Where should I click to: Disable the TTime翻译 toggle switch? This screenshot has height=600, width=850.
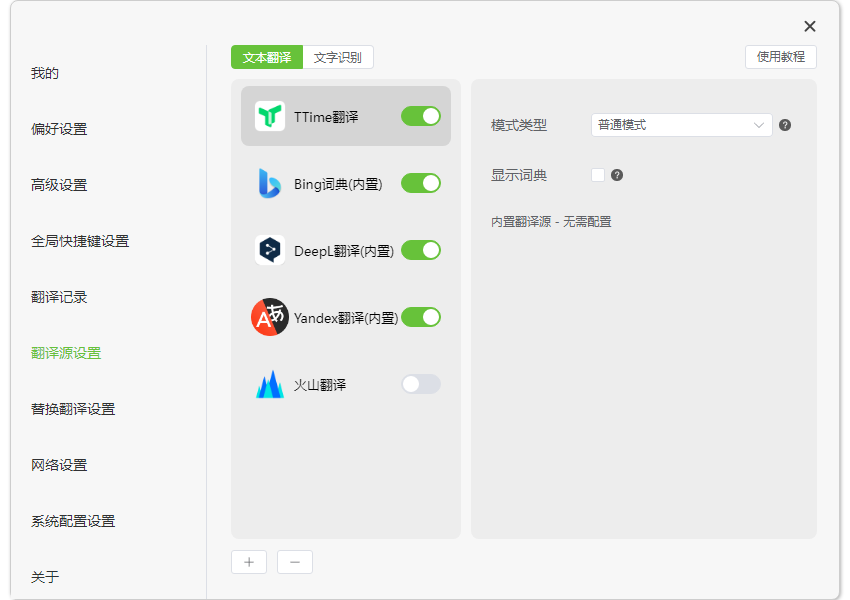[x=420, y=116]
